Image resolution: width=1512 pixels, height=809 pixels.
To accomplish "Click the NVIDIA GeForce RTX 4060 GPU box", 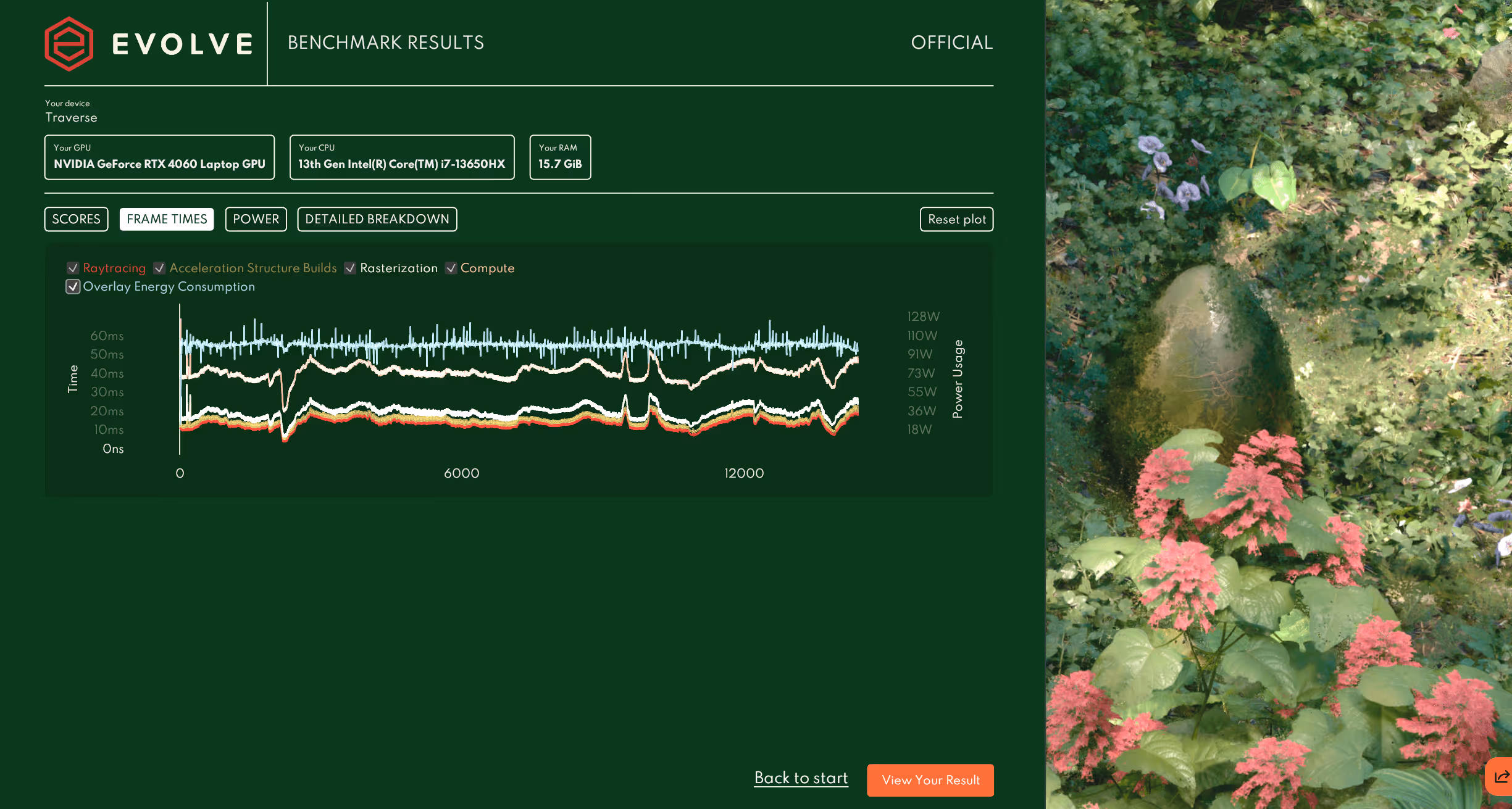I will (x=159, y=157).
